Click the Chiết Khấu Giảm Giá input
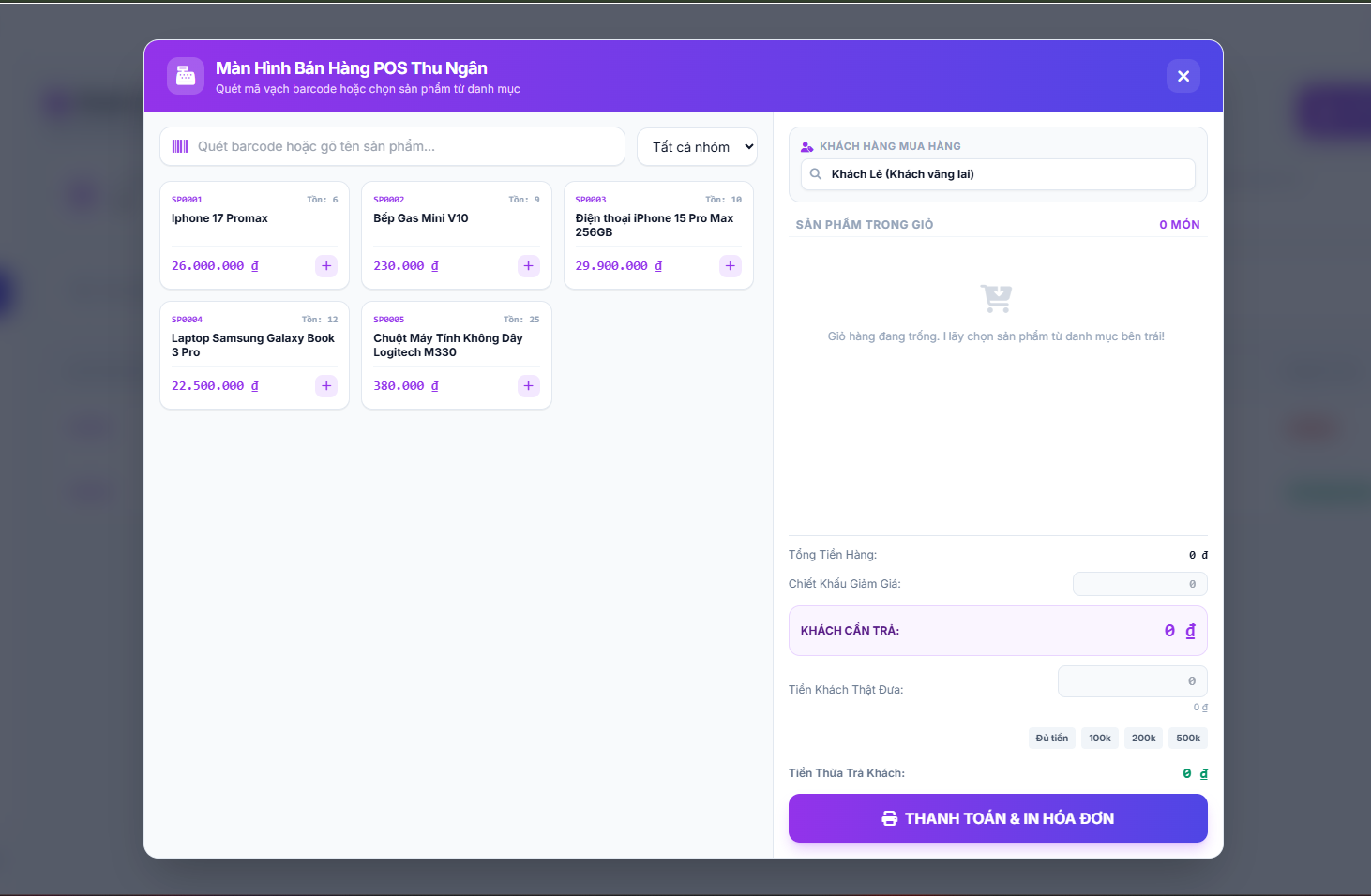This screenshot has width=1371, height=896. pyautogui.click(x=1140, y=584)
